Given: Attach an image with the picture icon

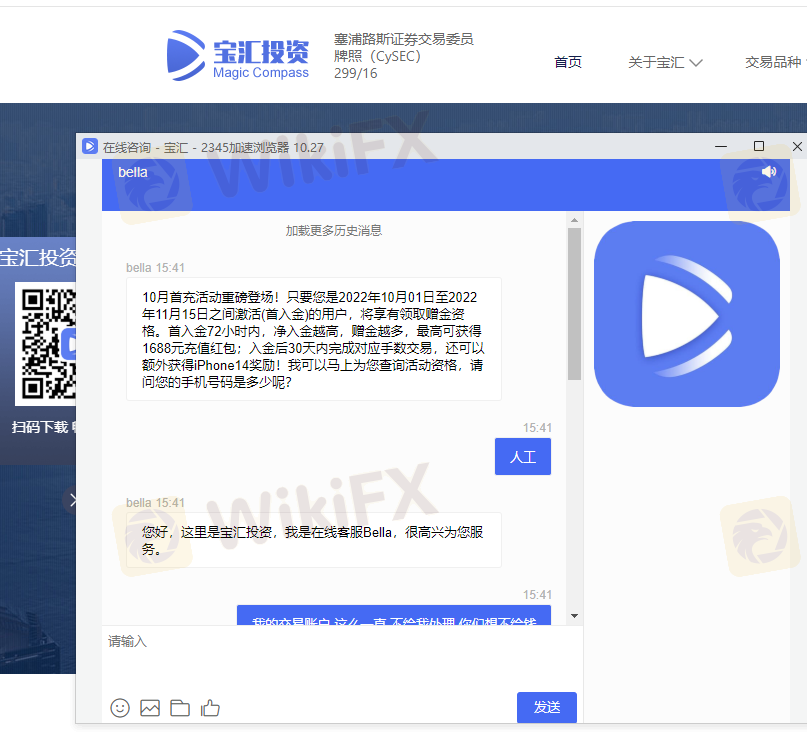Looking at the screenshot, I should [150, 708].
